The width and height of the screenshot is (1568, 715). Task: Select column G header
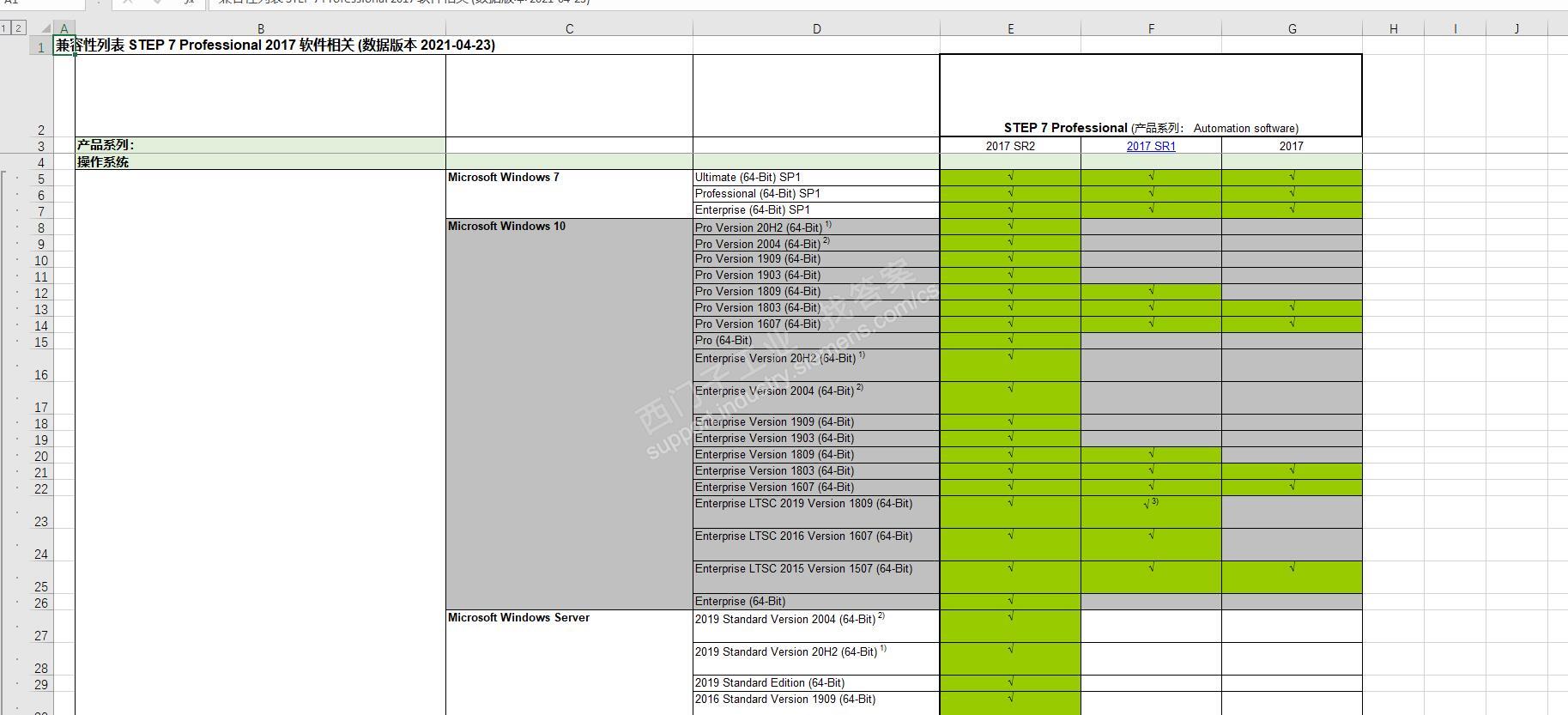pos(1292,28)
